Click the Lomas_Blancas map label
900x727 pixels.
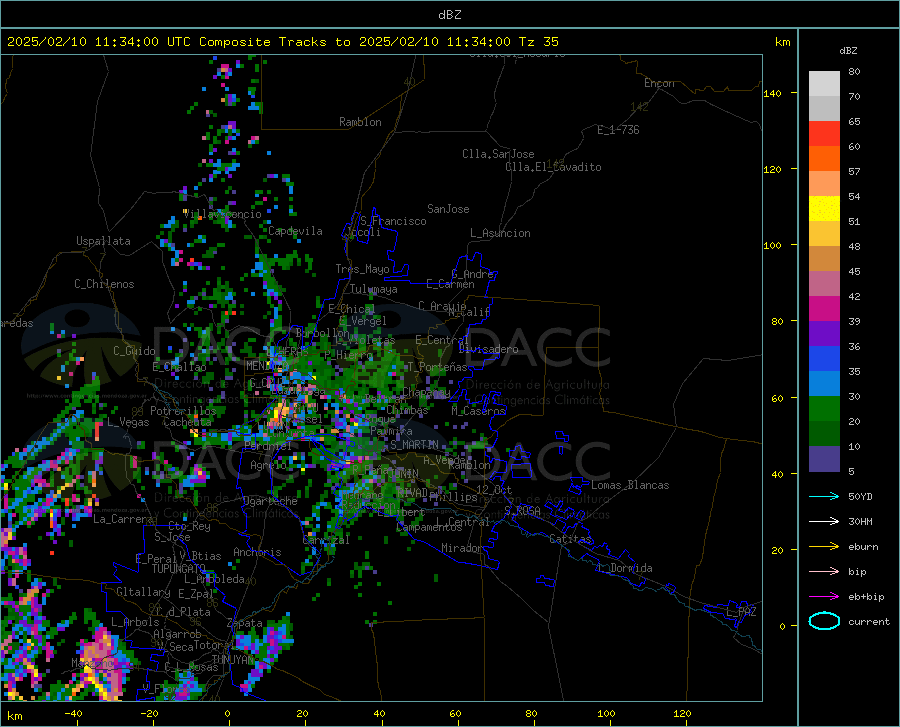tap(630, 485)
